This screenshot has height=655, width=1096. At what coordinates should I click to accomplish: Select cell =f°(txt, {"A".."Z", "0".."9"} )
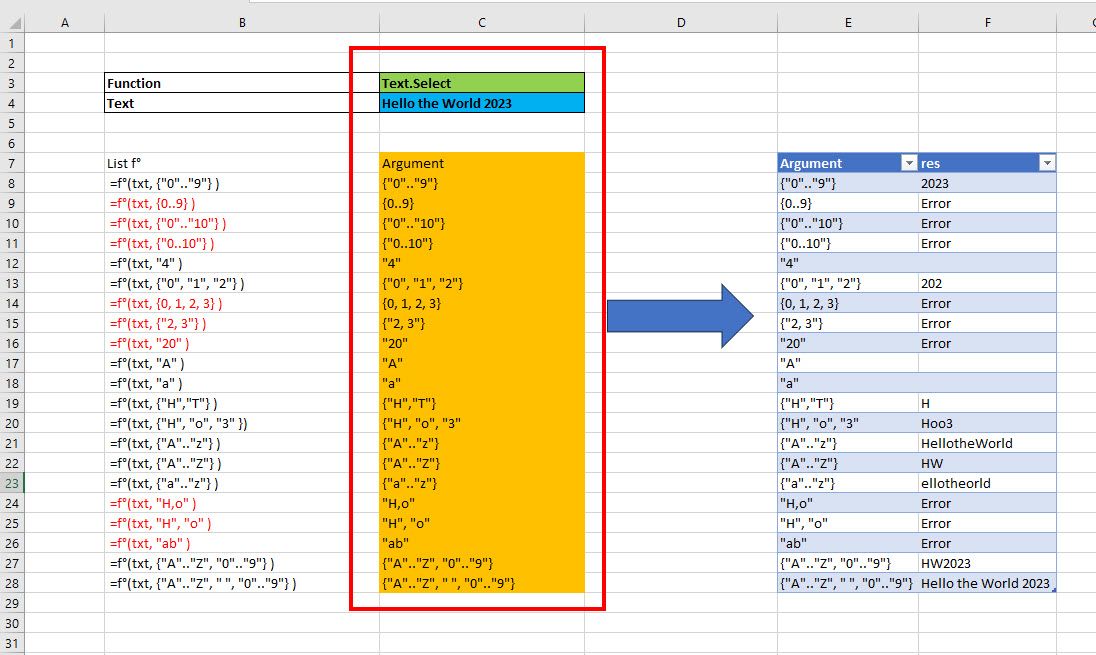coord(242,563)
